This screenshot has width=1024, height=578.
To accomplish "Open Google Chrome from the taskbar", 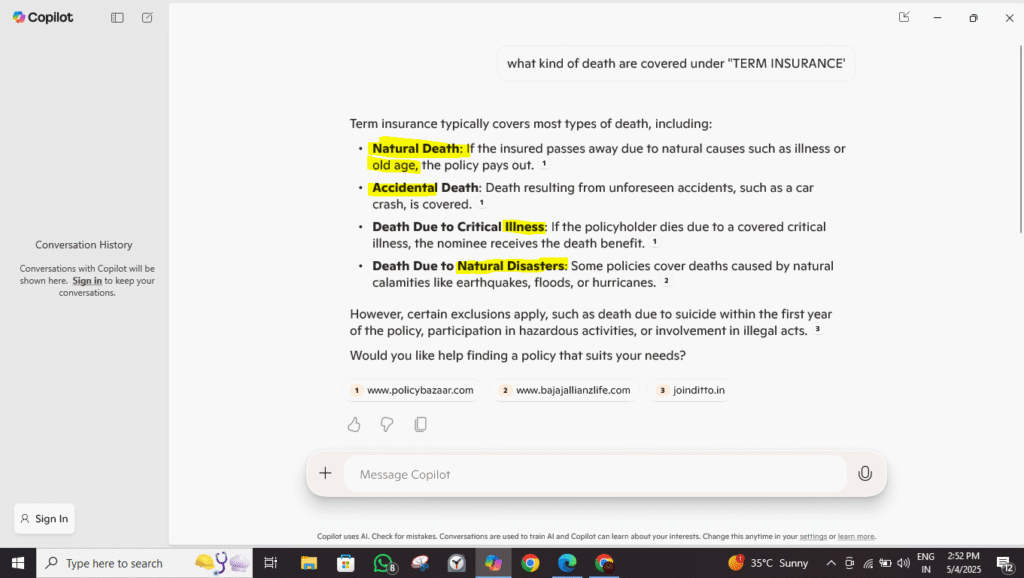I will pyautogui.click(x=530, y=563).
